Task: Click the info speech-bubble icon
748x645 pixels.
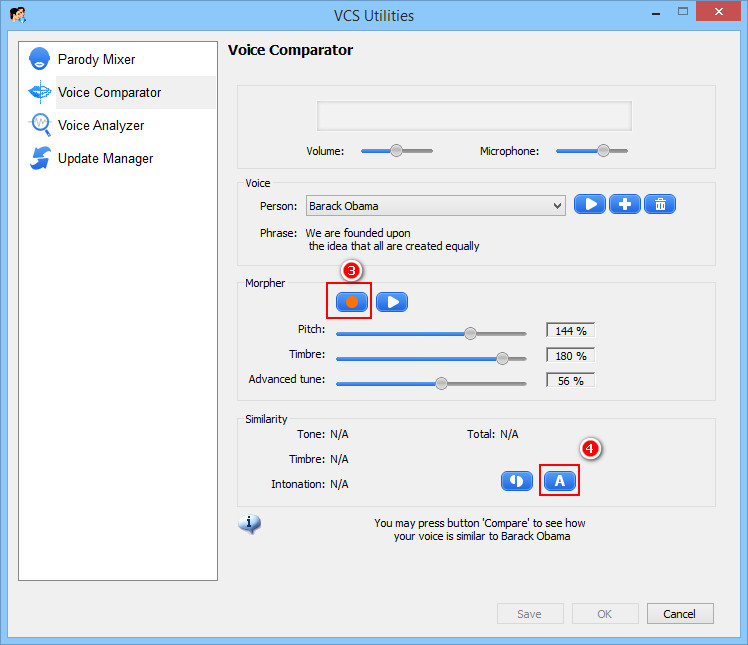Action: click(x=249, y=524)
